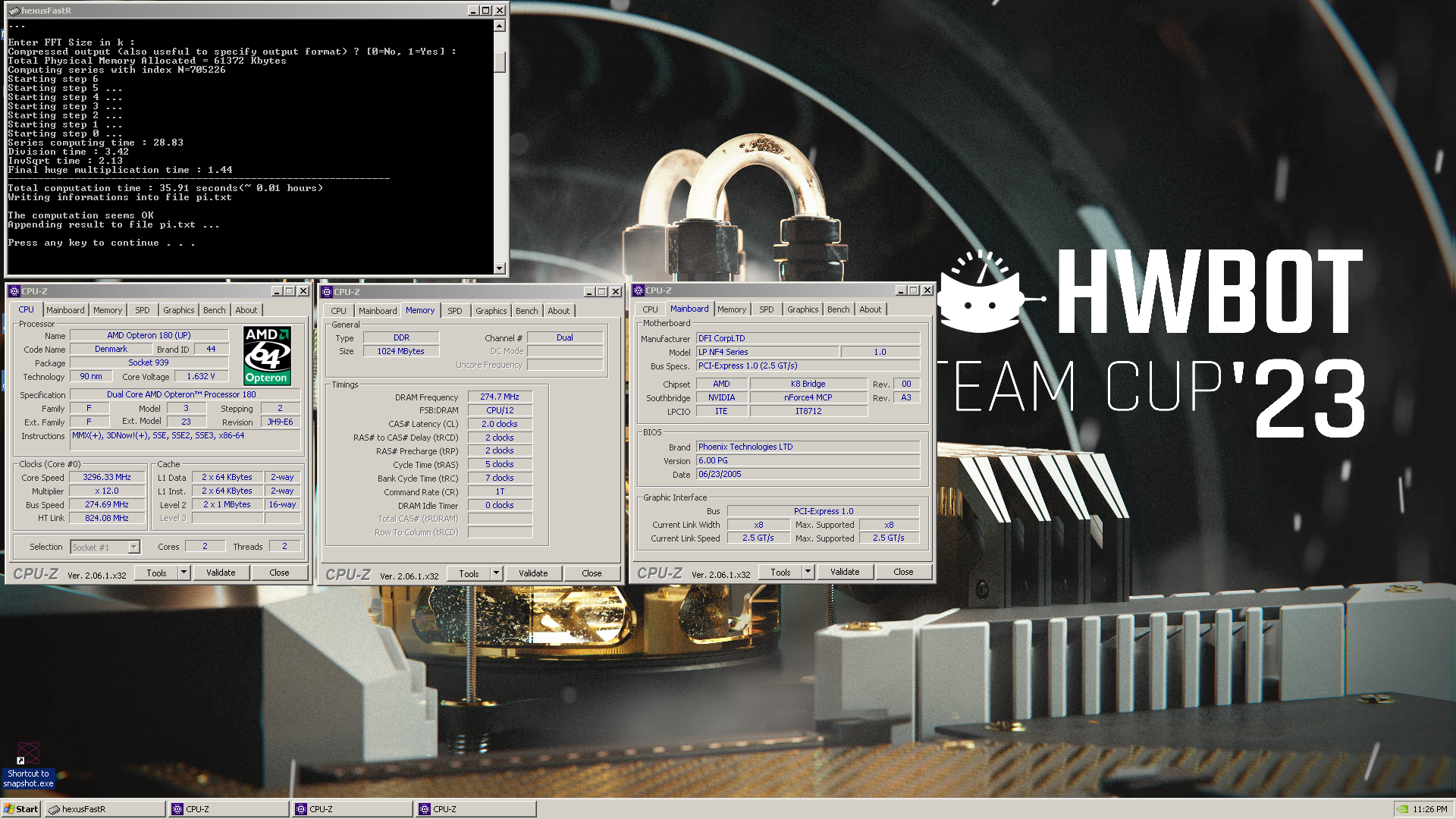Minimize the hexusFastR console window
1456x819 pixels.
point(473,11)
